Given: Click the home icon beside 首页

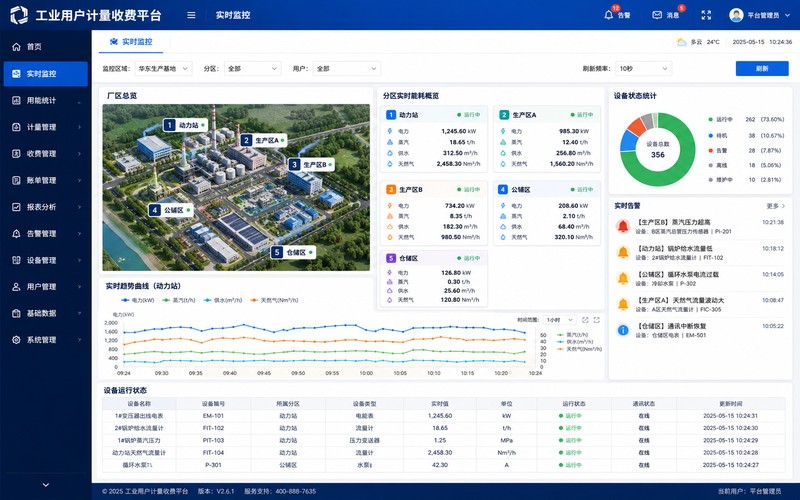Looking at the screenshot, I should pos(16,47).
